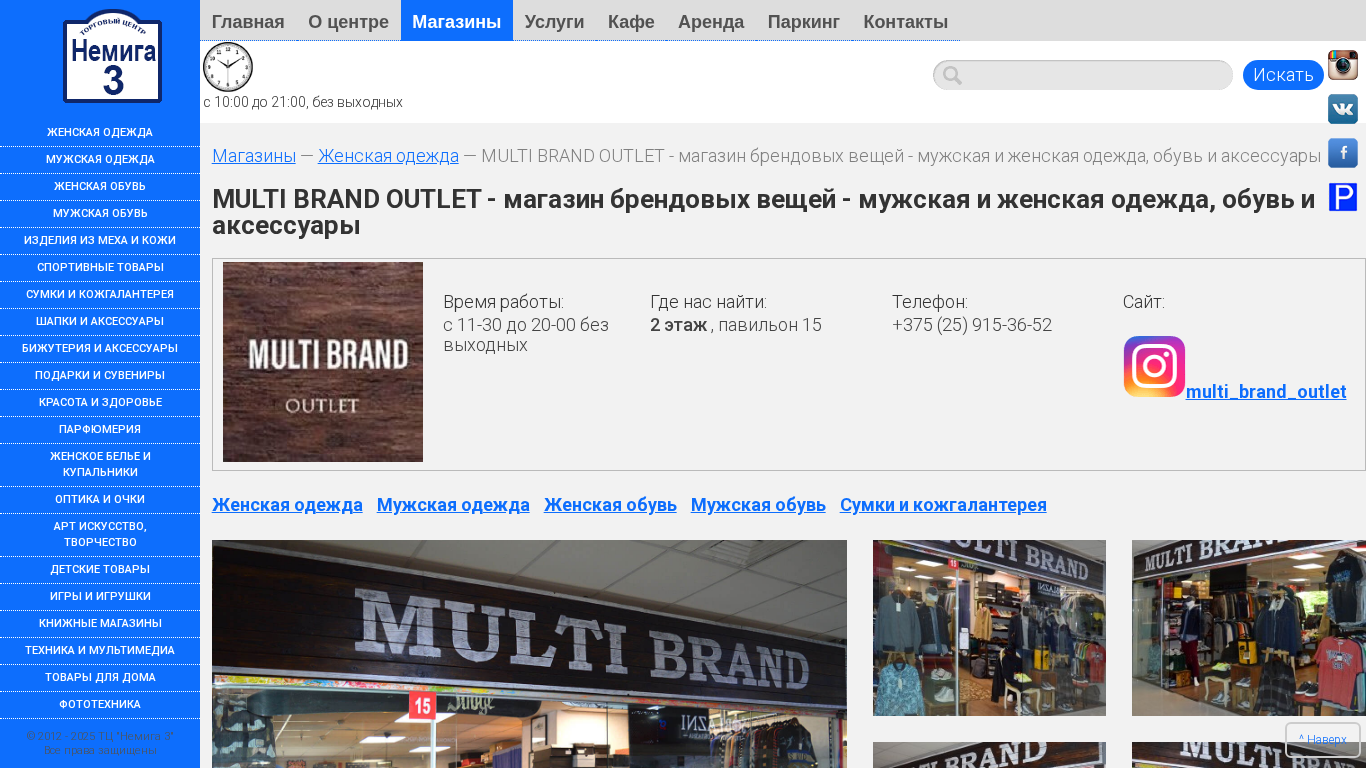Select Спортивные товары in the sidebar

100,267
